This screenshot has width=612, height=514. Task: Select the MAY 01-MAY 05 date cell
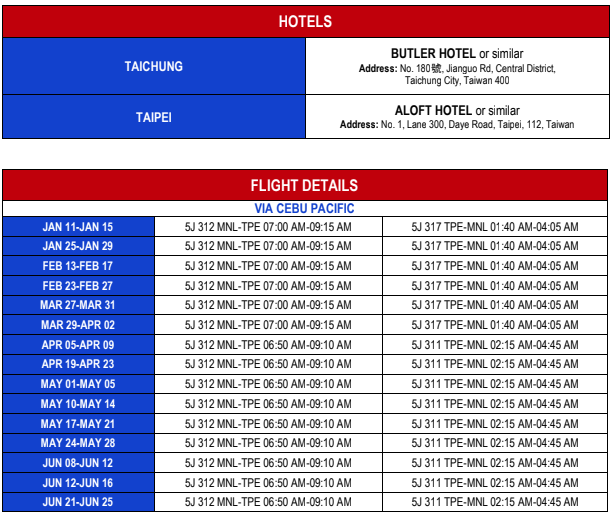(78, 384)
